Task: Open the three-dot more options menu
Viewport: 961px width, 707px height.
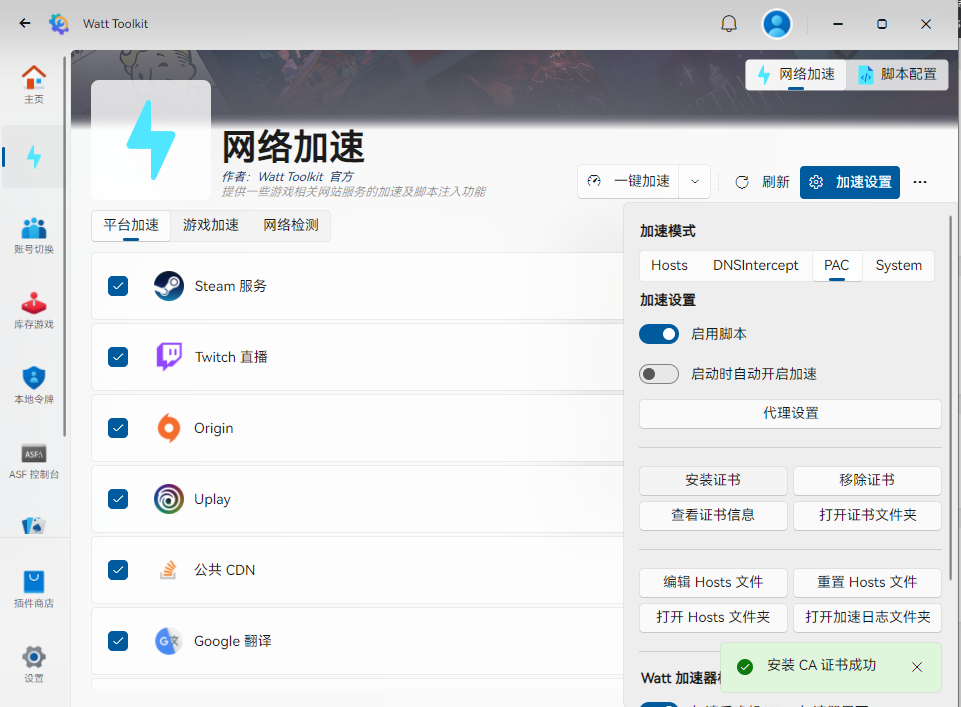Action: pos(920,182)
